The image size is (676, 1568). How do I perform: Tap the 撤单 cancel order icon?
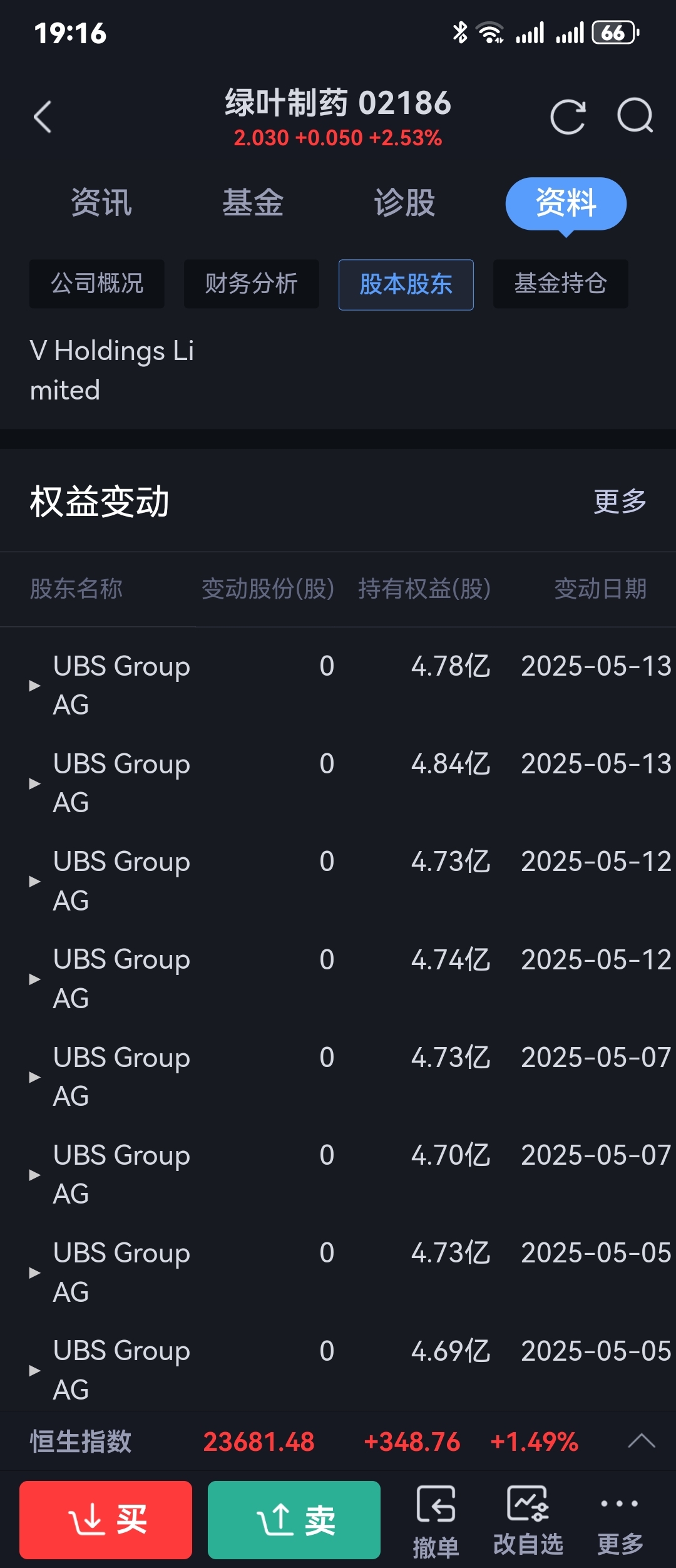[436, 1521]
